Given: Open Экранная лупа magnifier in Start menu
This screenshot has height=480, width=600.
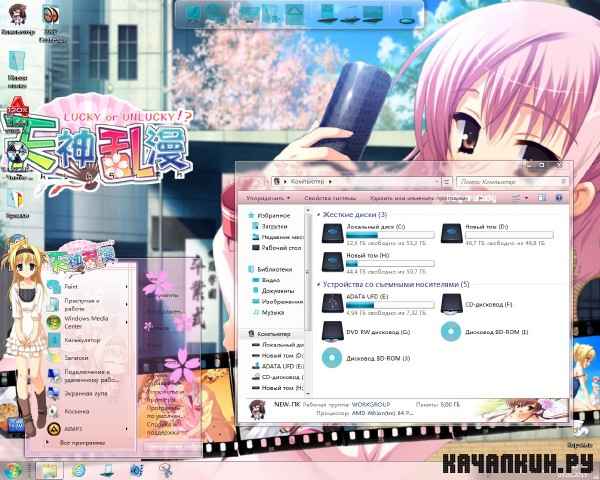Looking at the screenshot, I should (x=86, y=393).
